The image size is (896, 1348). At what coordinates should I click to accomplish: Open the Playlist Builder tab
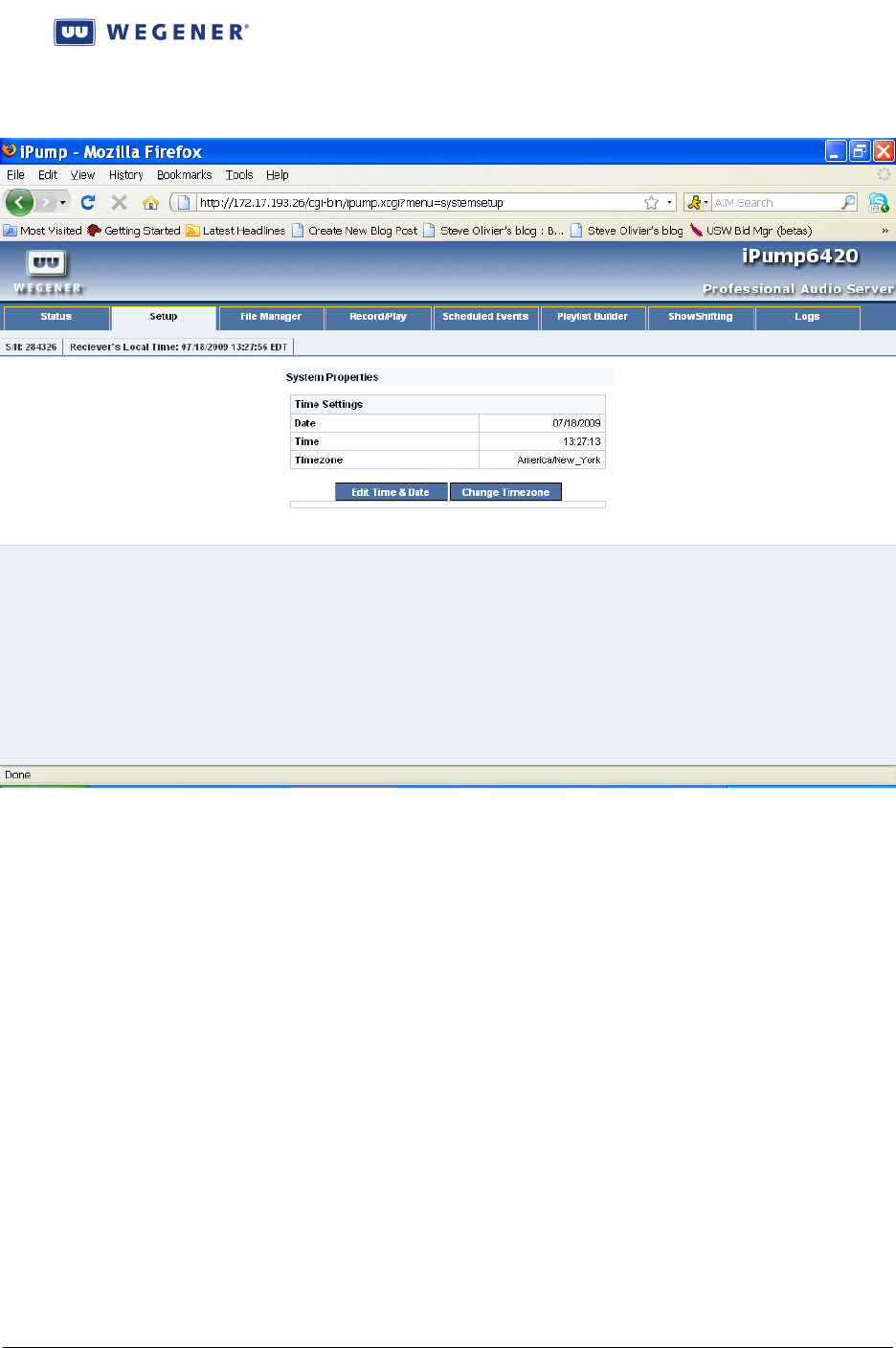[593, 317]
